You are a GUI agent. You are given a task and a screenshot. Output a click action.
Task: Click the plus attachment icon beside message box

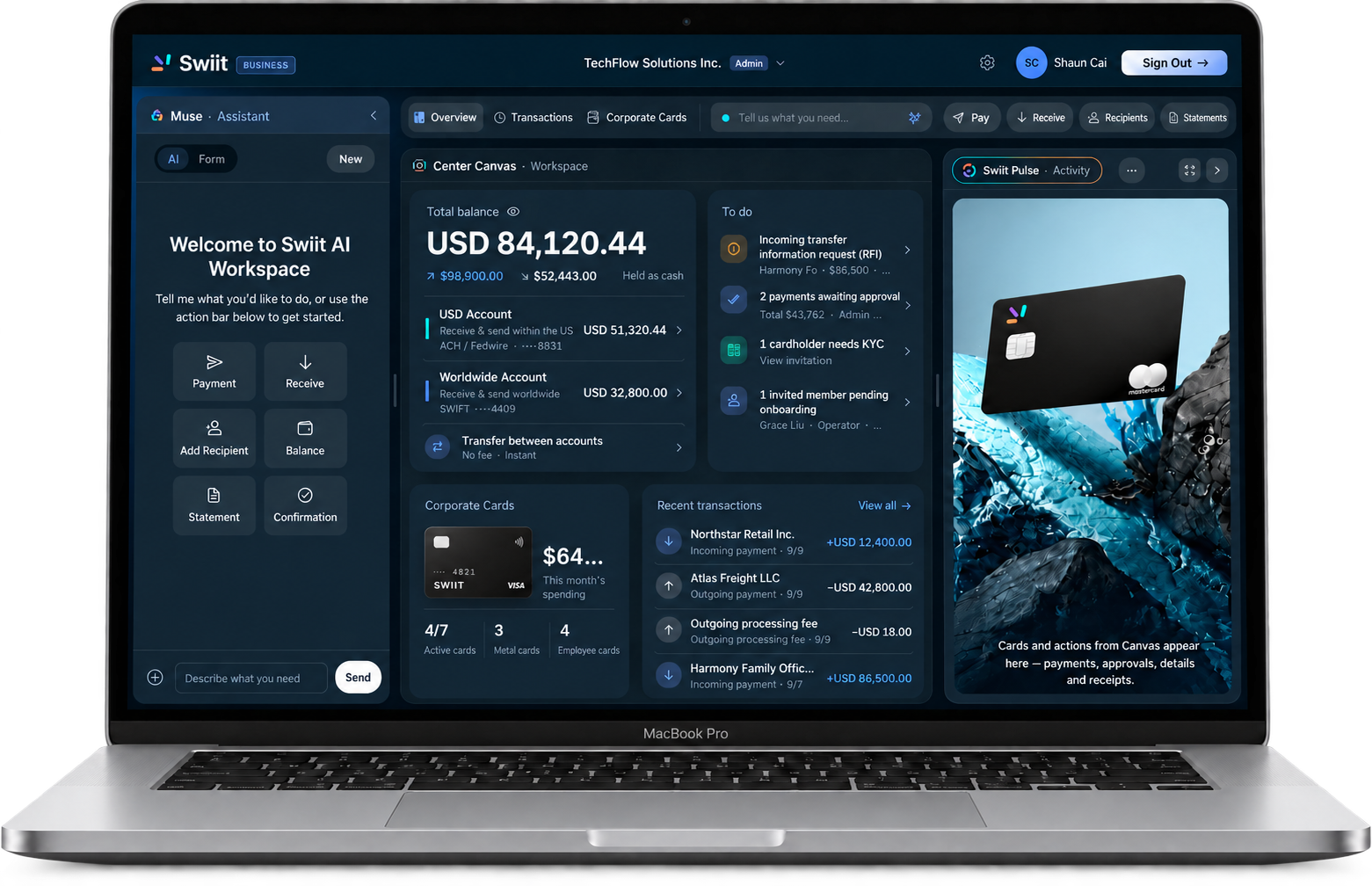tap(155, 678)
